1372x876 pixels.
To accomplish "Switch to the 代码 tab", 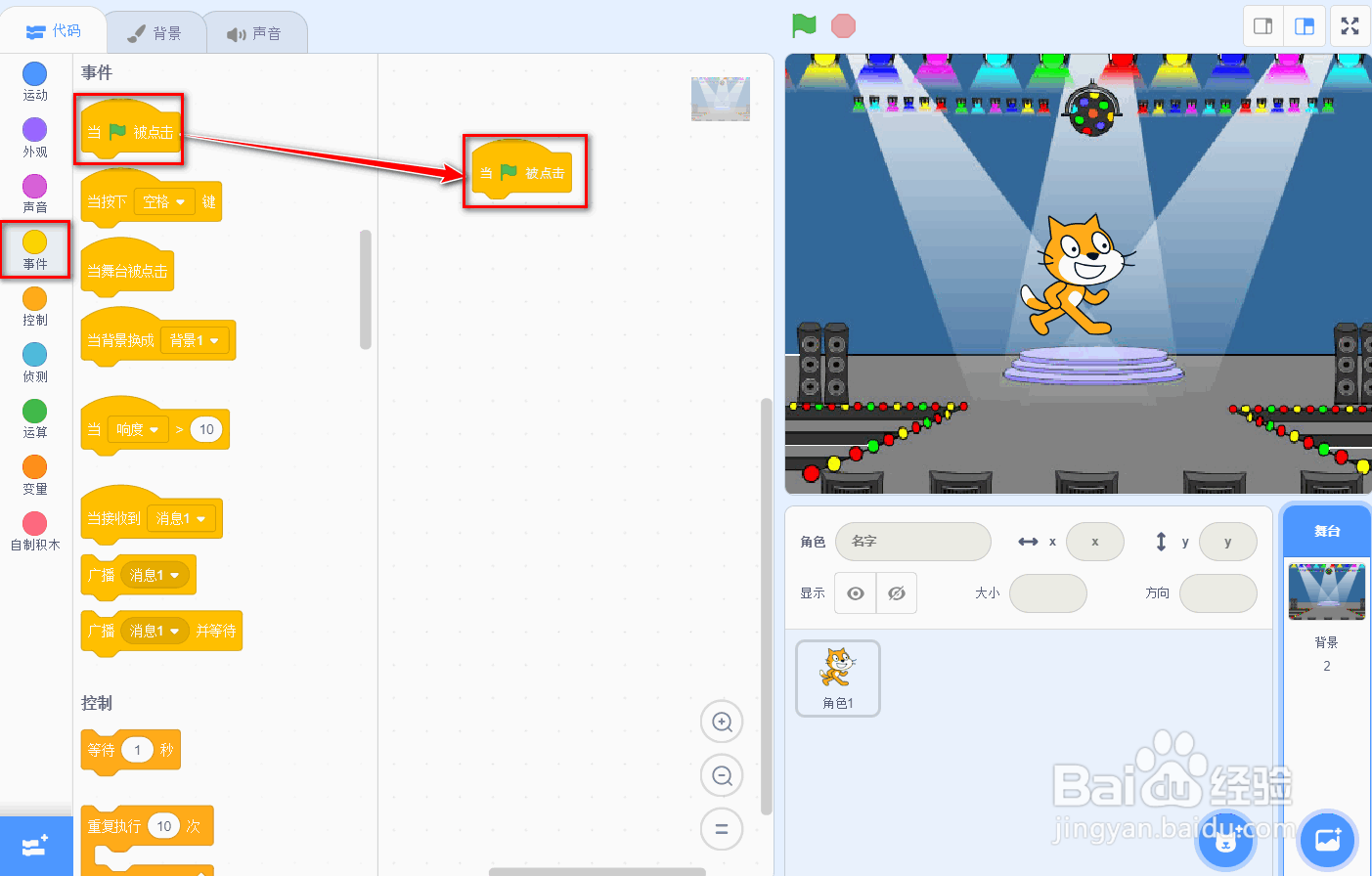I will [x=53, y=31].
